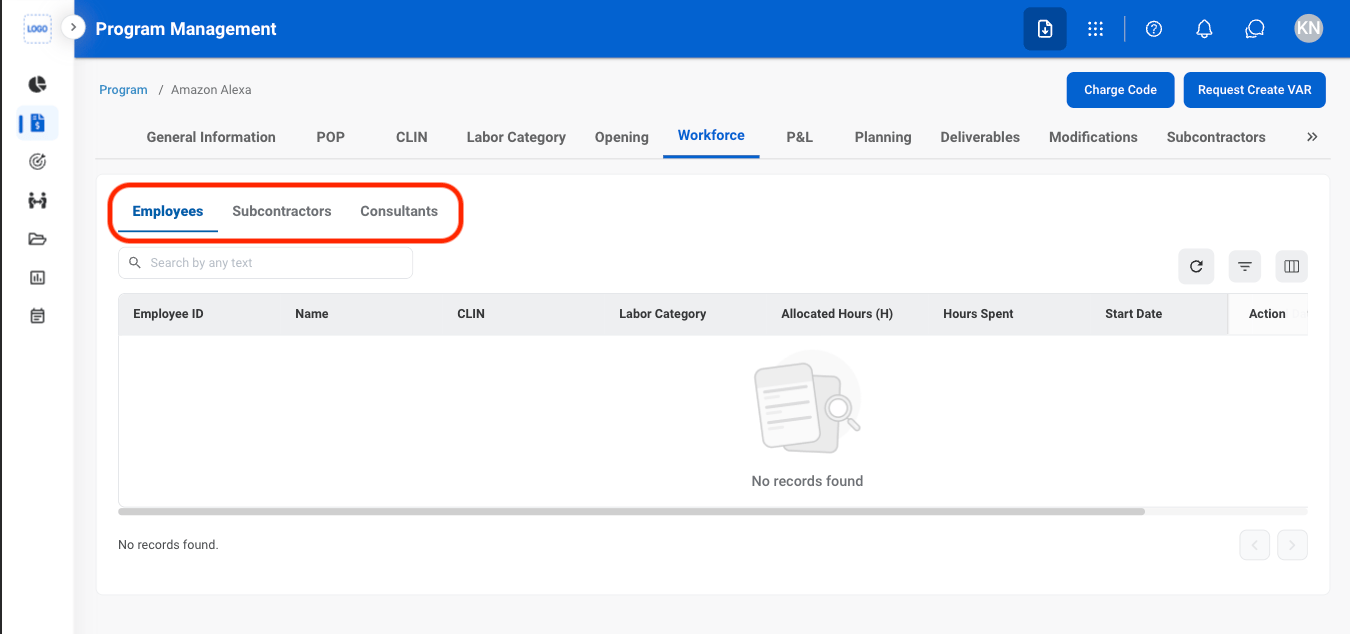1350x634 pixels.
Task: Switch to the P&L tab
Action: [x=800, y=137]
